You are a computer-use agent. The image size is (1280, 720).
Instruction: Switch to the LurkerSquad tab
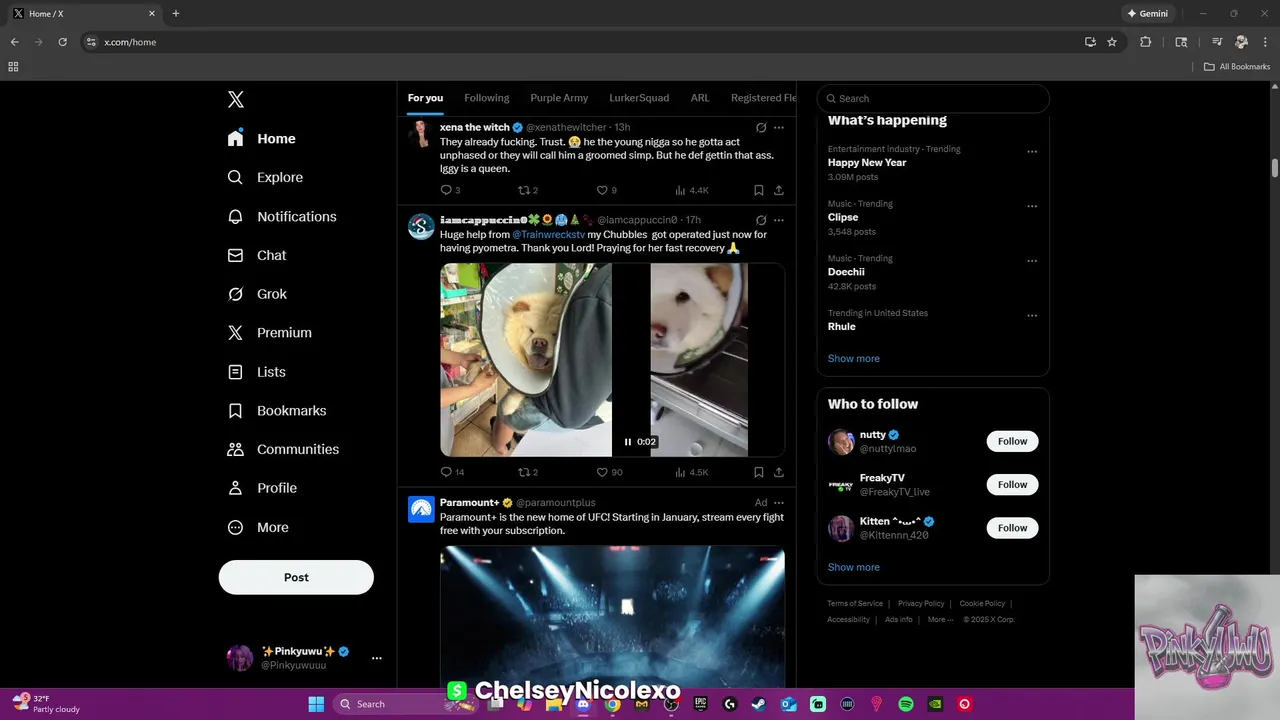pyautogui.click(x=639, y=98)
